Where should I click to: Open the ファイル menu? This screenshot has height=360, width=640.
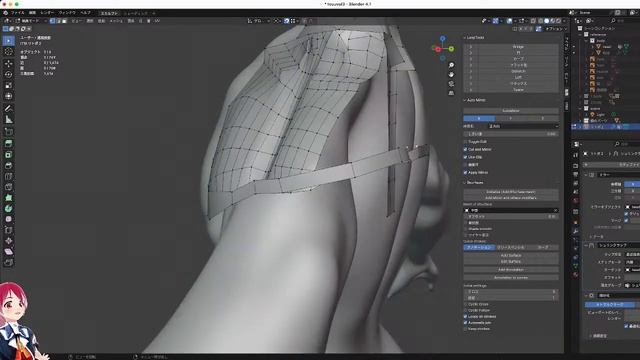point(17,13)
